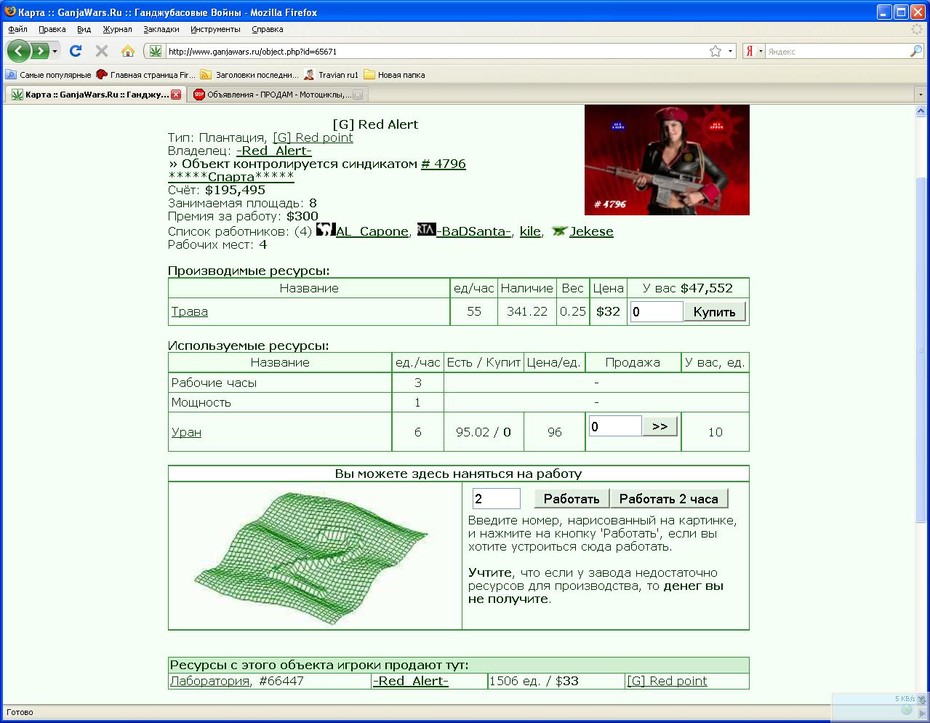Reload the page with the refresh icon
This screenshot has height=723, width=930.
click(75, 51)
